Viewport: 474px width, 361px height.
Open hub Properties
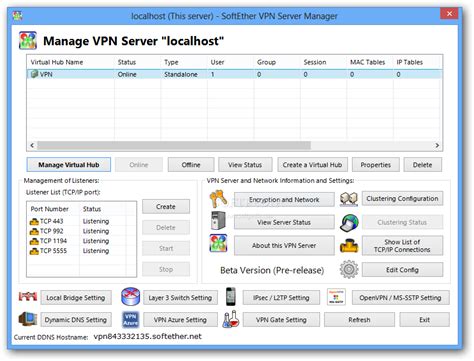click(x=376, y=165)
